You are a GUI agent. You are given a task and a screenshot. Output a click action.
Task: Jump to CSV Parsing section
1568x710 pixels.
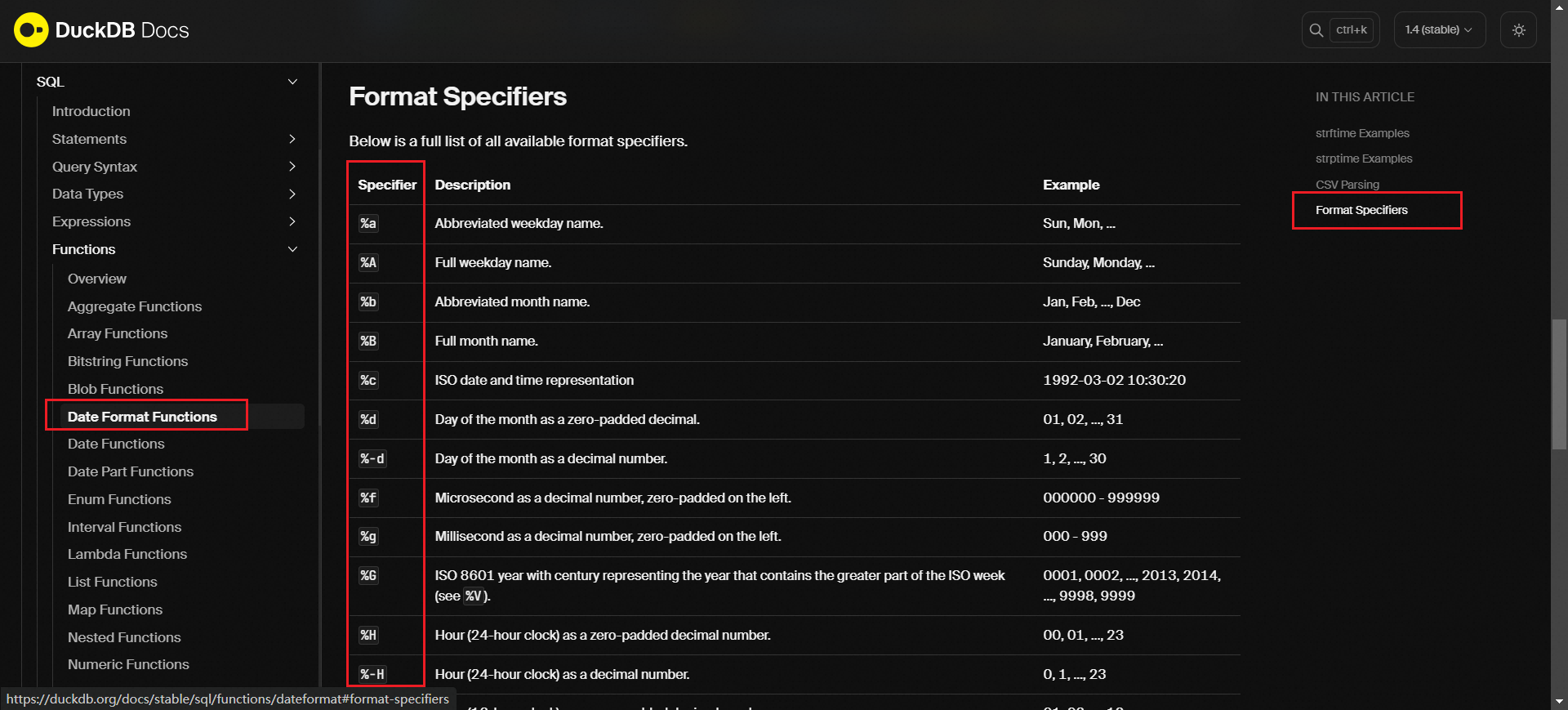(1347, 185)
